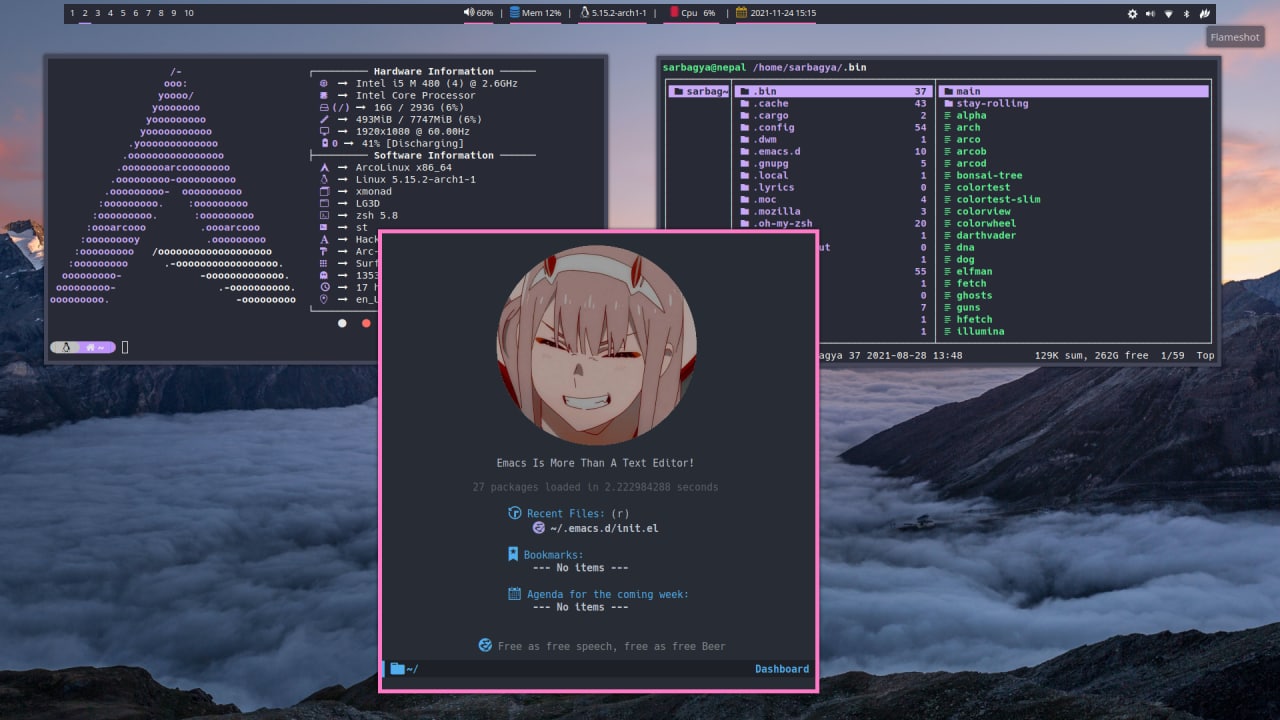Open the calendar date widget in bar
Image resolution: width=1280 pixels, height=720 pixels.
pos(776,13)
